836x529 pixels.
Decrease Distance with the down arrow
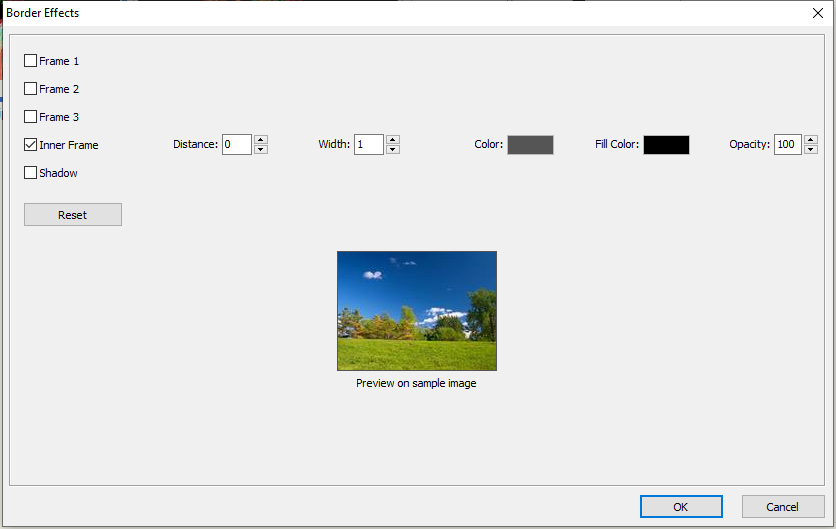261,150
